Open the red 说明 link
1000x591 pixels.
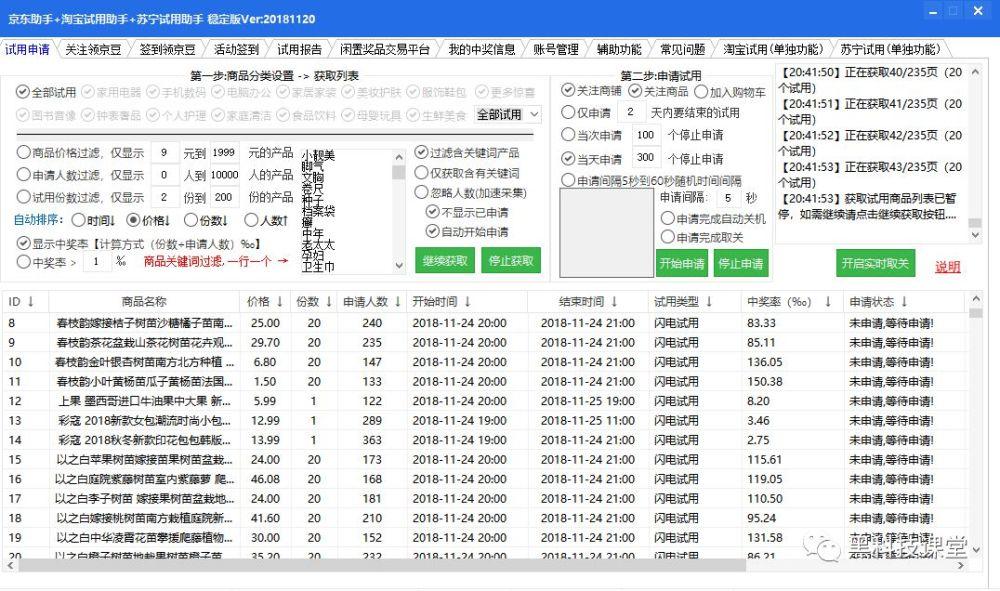(948, 266)
